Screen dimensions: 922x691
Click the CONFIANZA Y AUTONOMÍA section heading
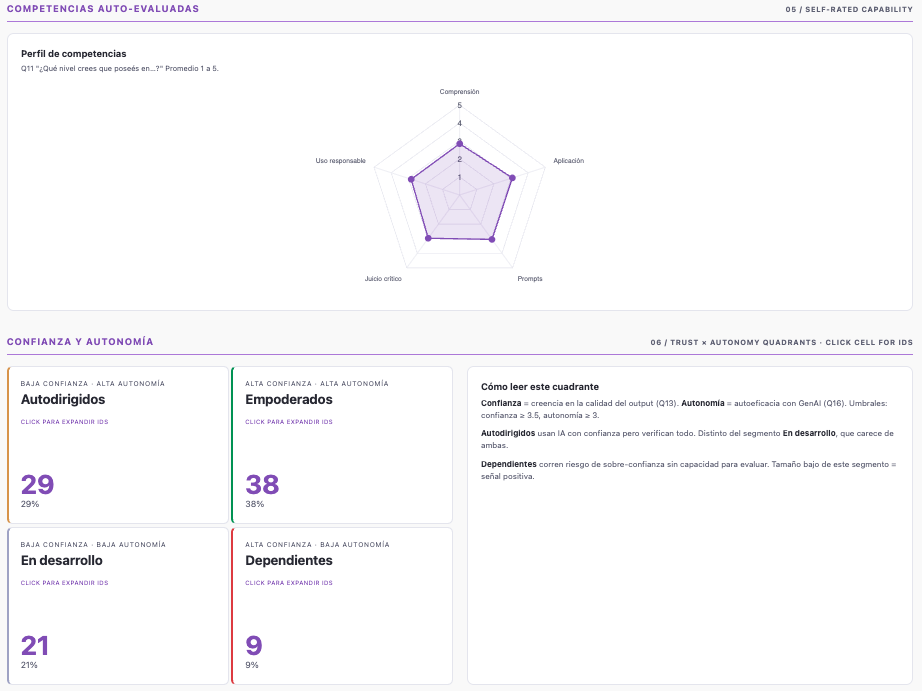tap(80, 342)
